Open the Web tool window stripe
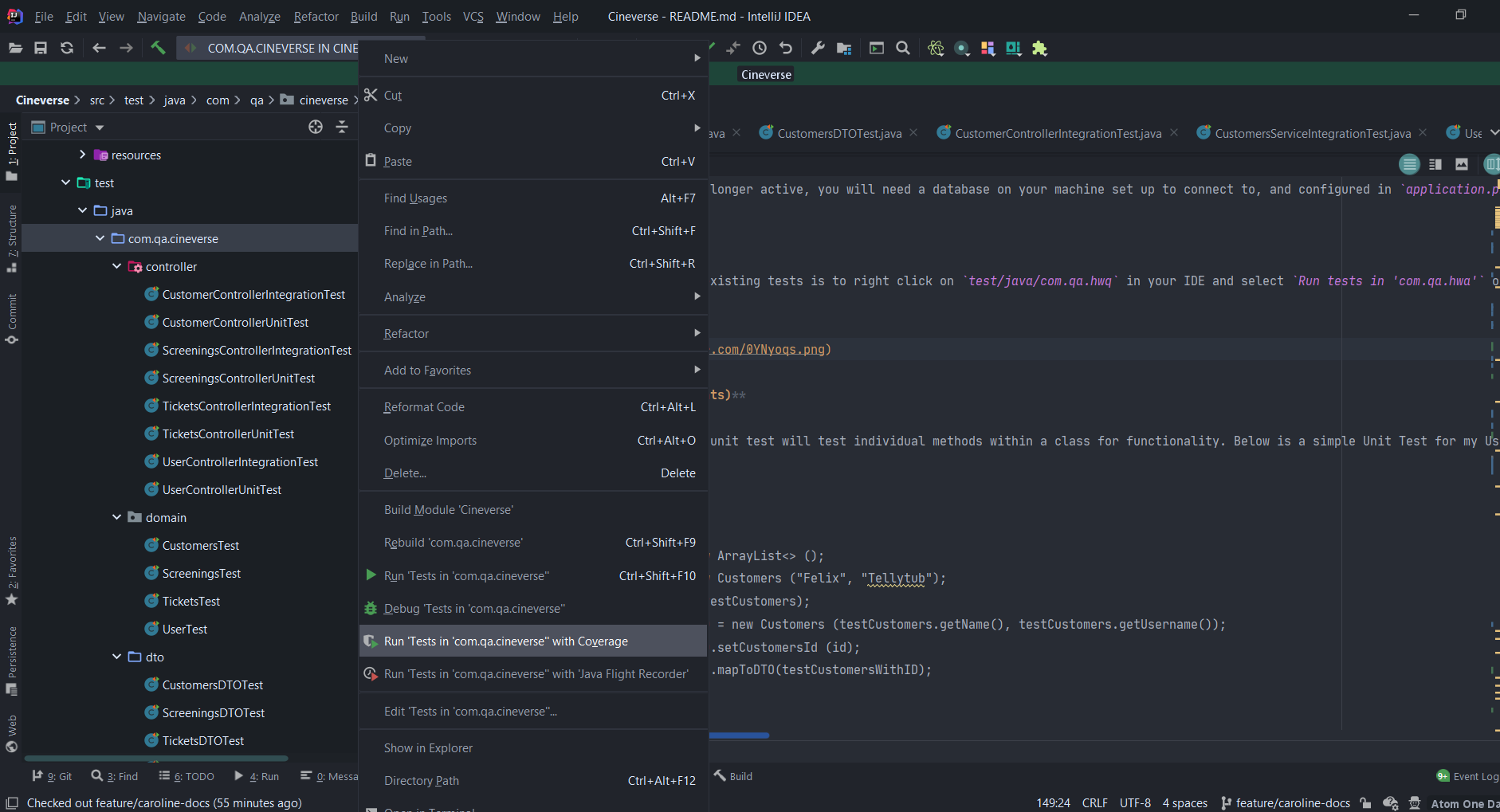Viewport: 1500px width, 812px height. coord(12,733)
